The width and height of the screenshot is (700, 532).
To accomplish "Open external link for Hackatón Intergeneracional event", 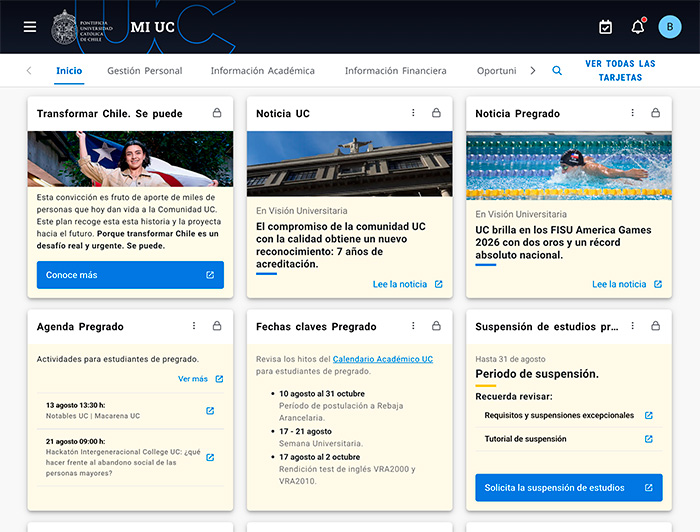I will pos(210,457).
